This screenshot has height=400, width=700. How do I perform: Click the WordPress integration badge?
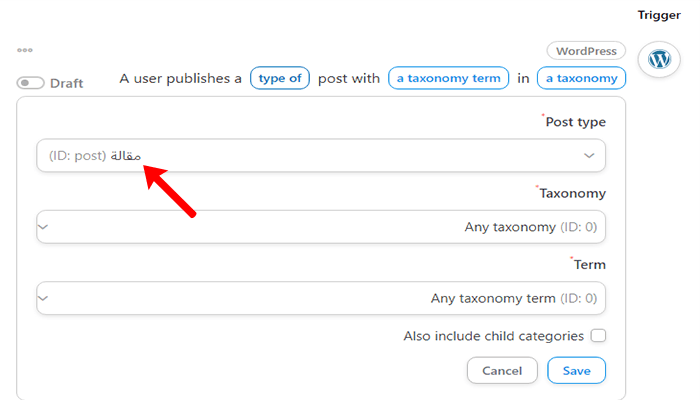[586, 50]
